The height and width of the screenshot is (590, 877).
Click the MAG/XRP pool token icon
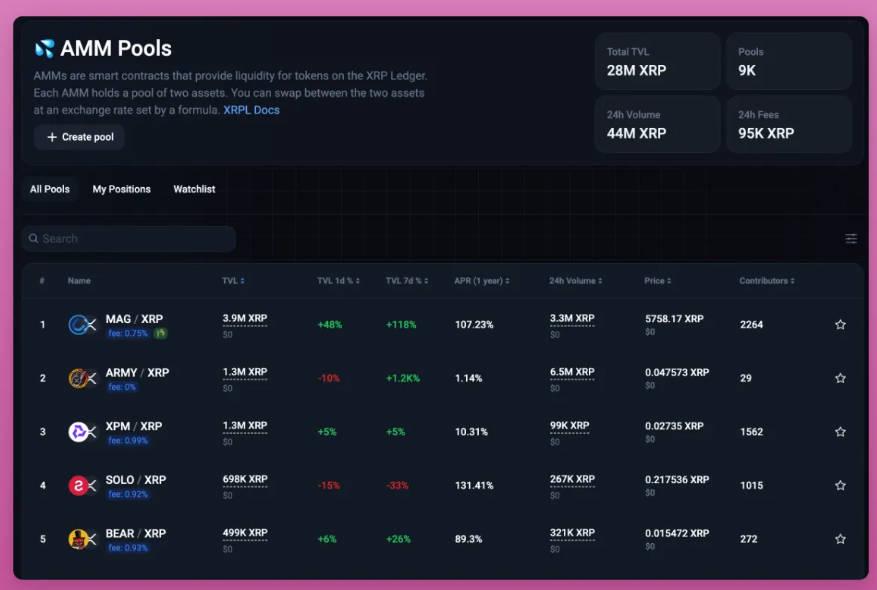click(x=79, y=324)
